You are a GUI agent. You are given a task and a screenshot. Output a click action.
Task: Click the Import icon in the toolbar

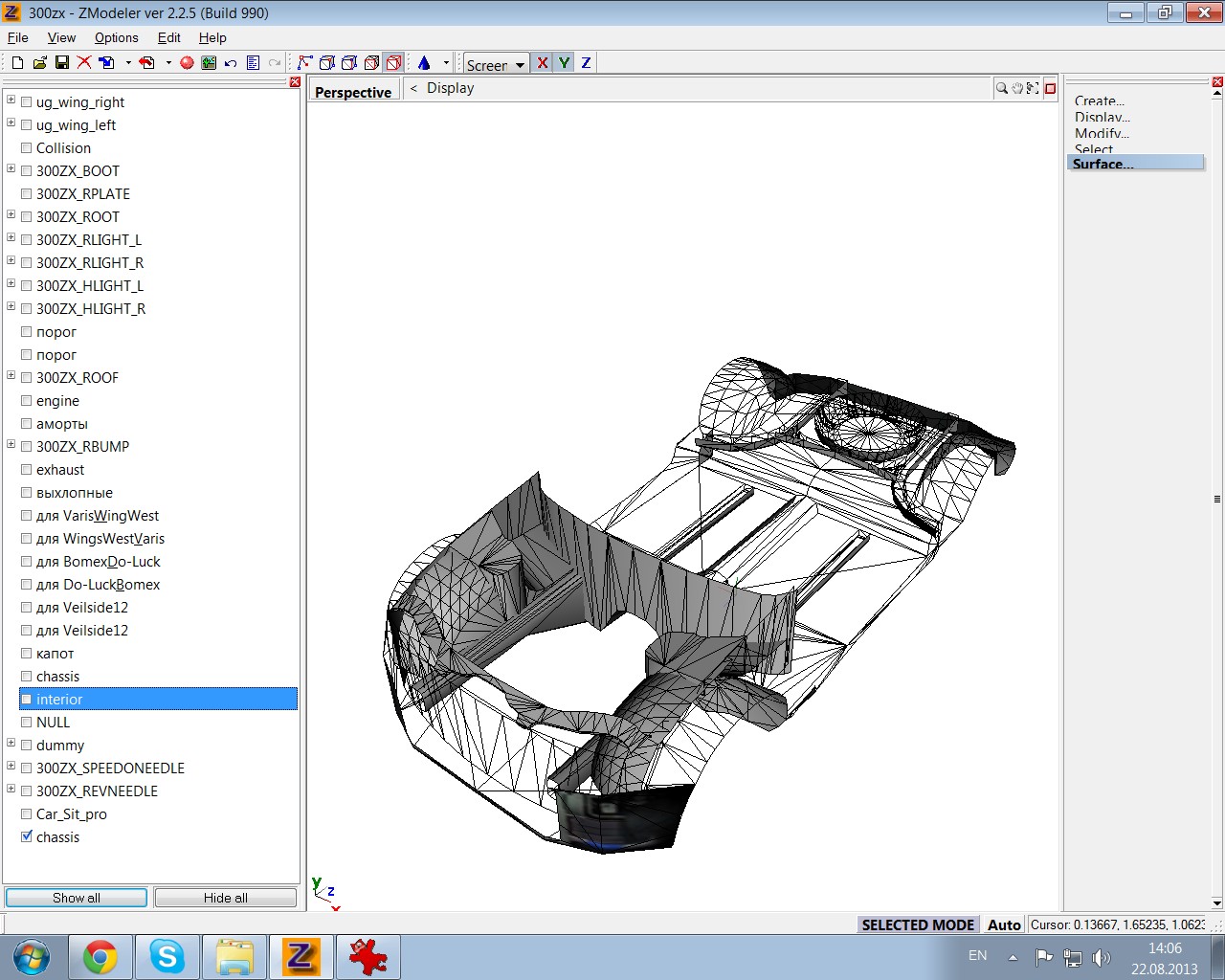(106, 63)
